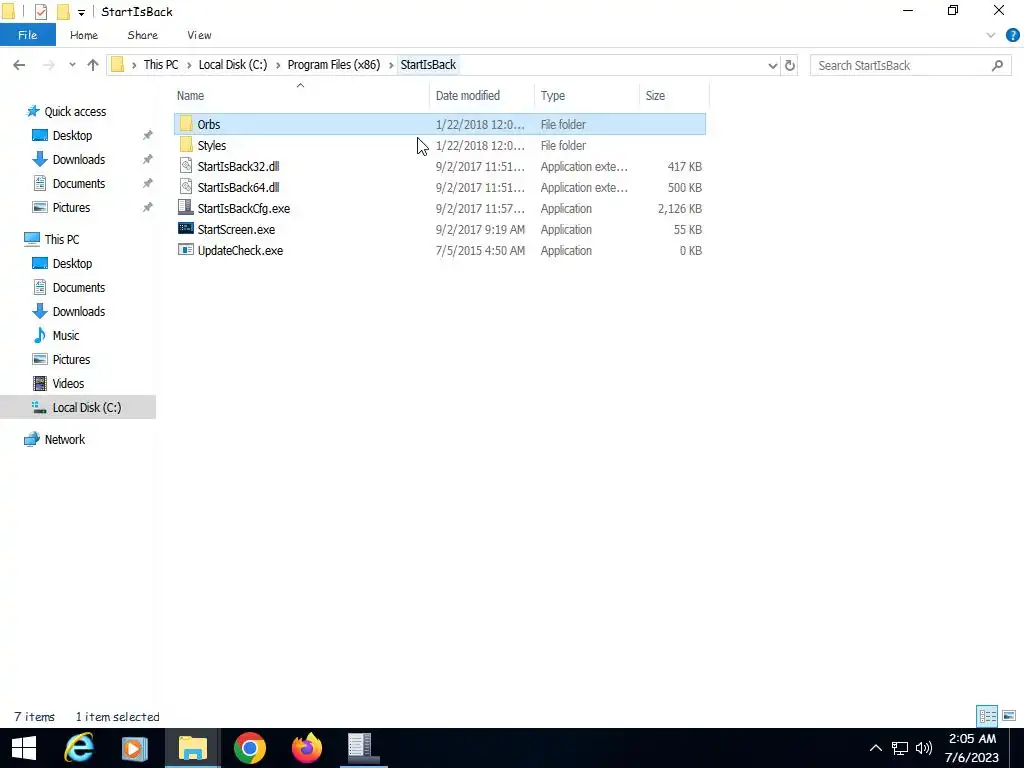Sort by the Size column header

674,95
